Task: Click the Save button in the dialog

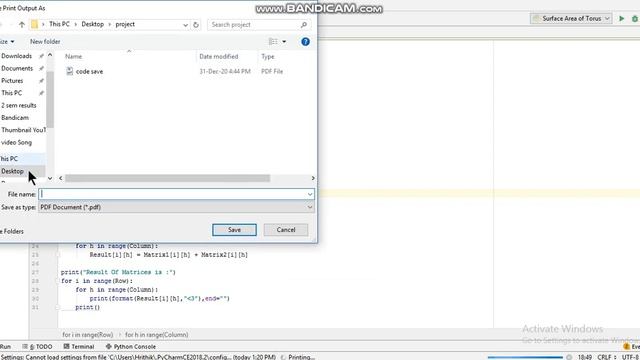Action: pos(234,230)
